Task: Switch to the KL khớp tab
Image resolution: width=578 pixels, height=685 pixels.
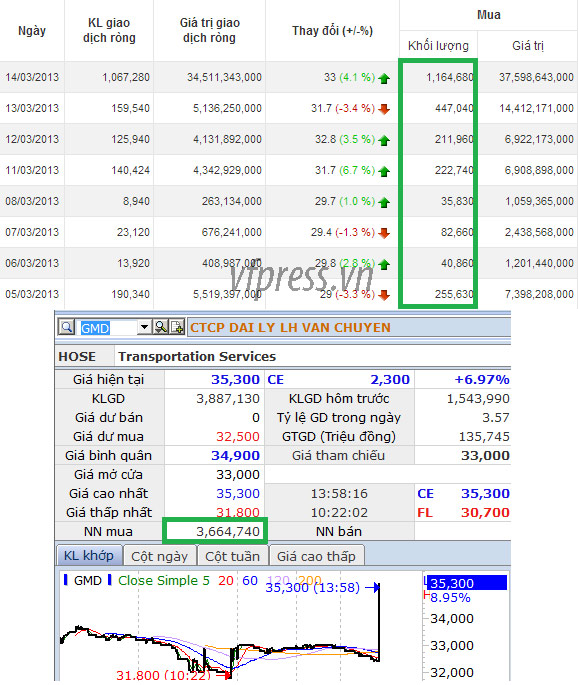Action: 89,556
